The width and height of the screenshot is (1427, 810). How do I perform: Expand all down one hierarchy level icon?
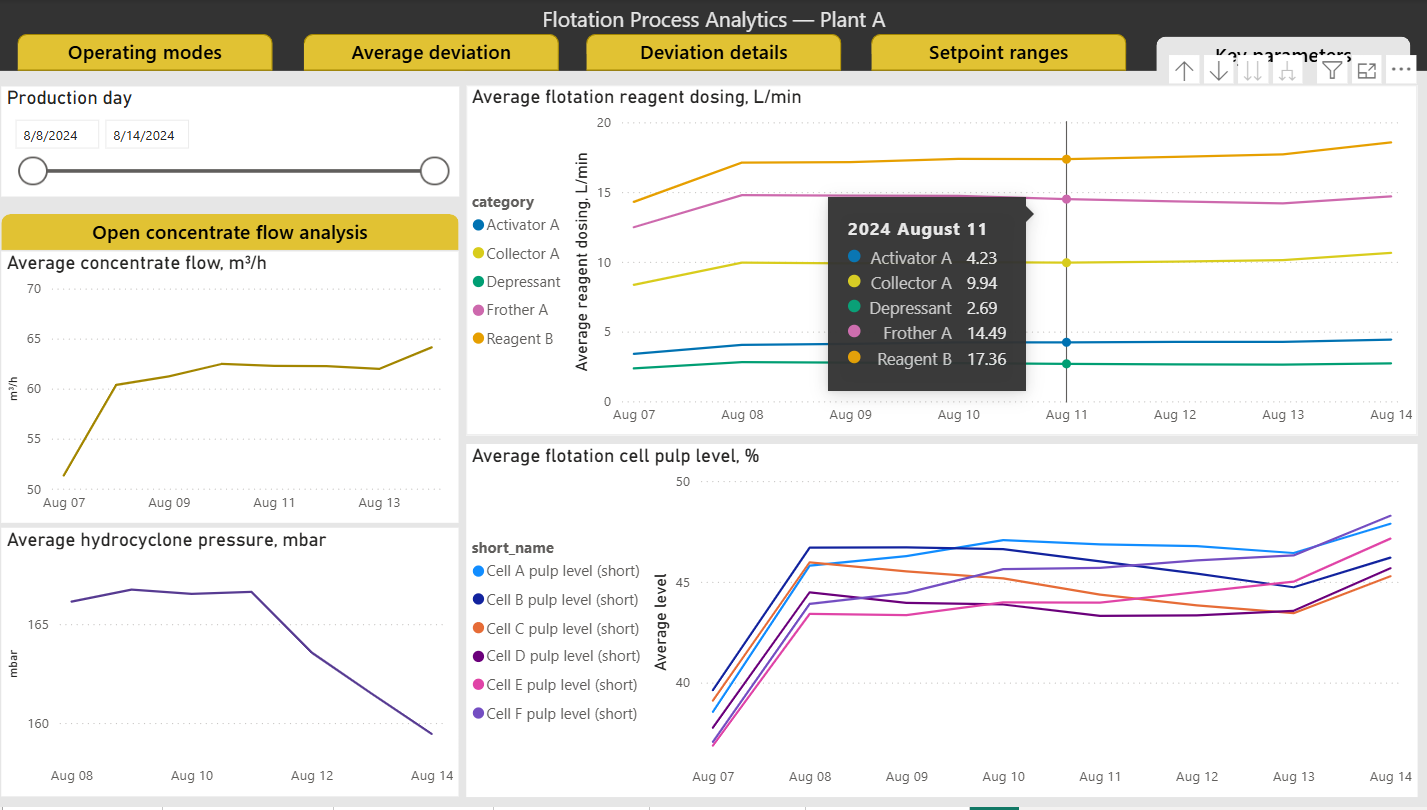pyautogui.click(x=1287, y=71)
